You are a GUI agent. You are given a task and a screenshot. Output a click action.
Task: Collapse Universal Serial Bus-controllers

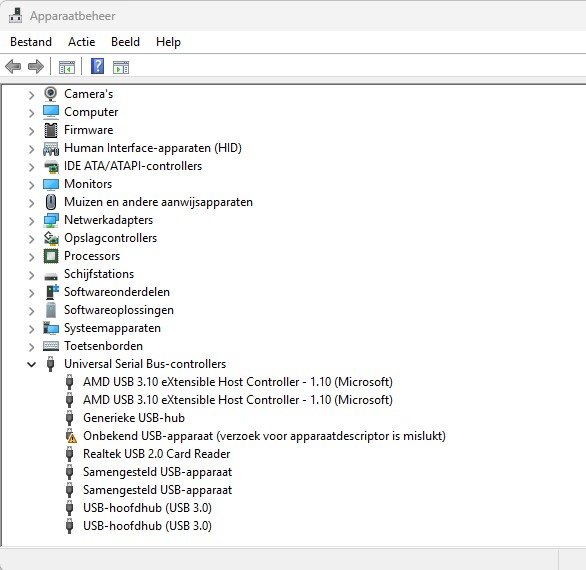(31, 364)
